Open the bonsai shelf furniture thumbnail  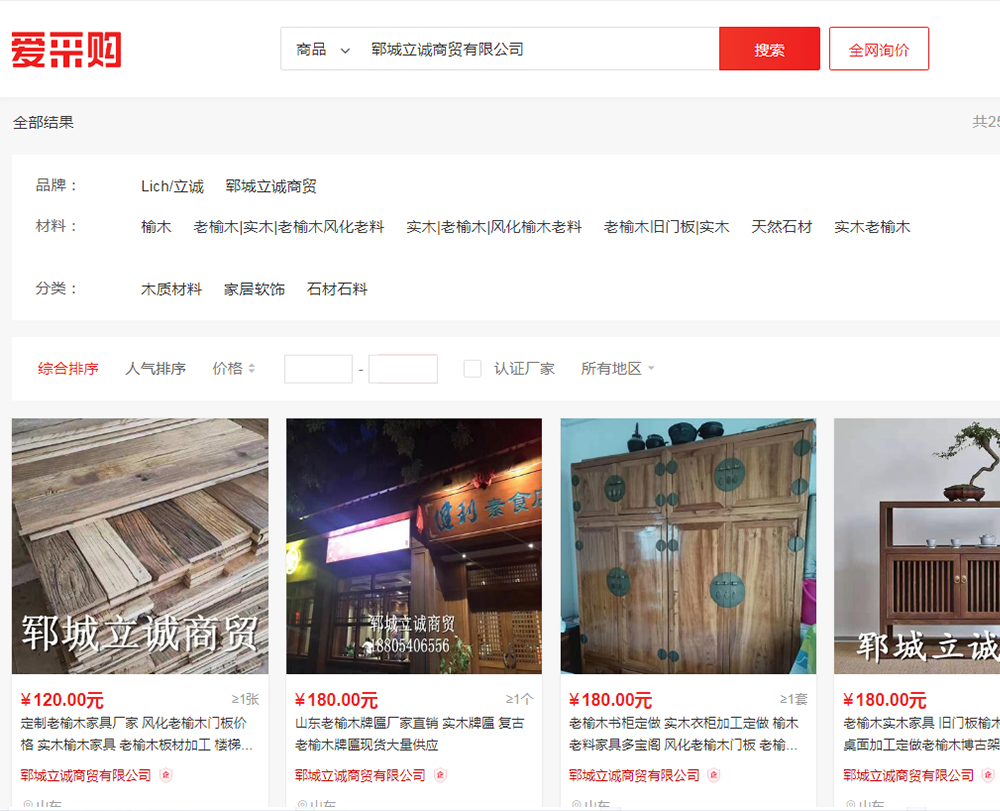pyautogui.click(x=917, y=546)
